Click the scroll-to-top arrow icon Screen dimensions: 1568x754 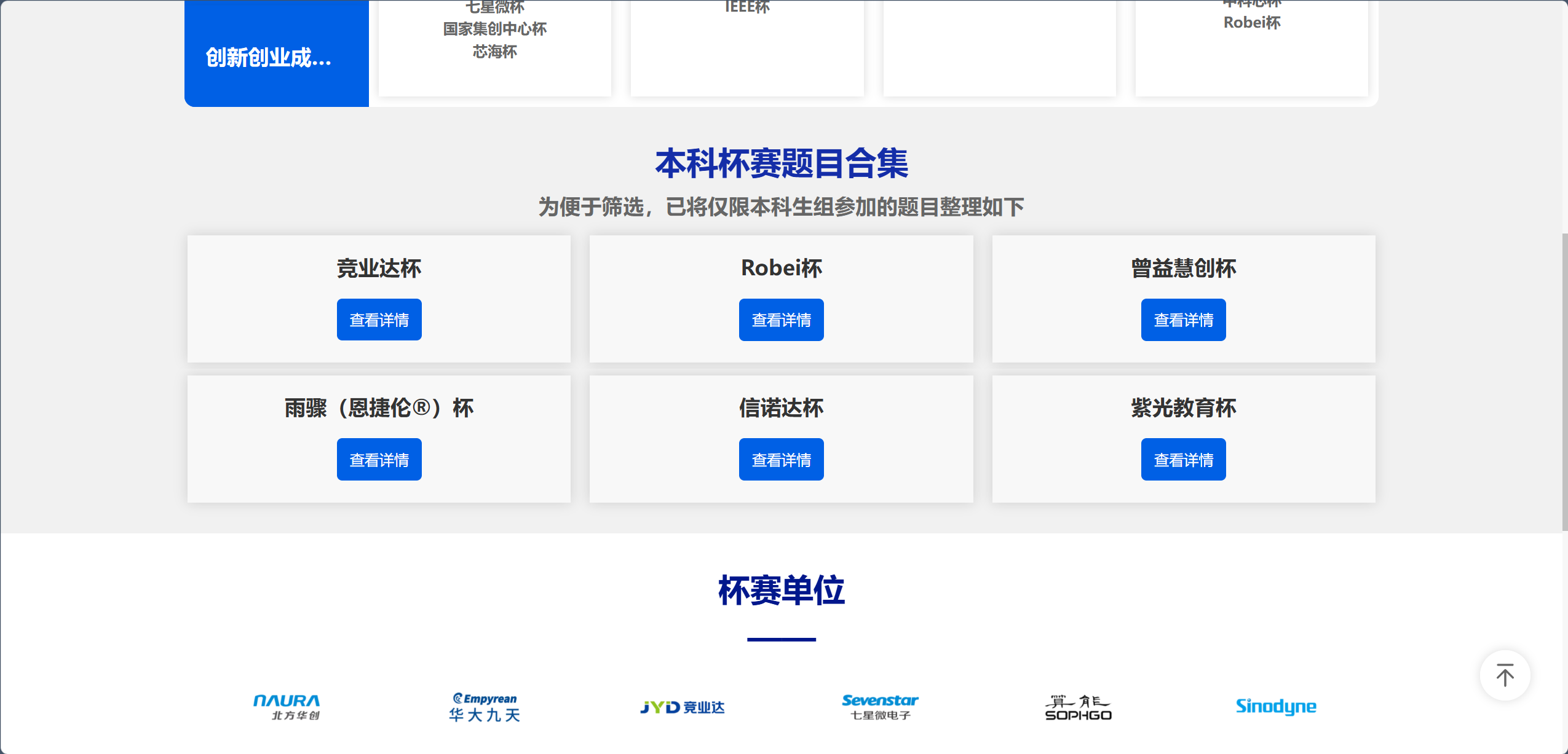[x=1505, y=675]
